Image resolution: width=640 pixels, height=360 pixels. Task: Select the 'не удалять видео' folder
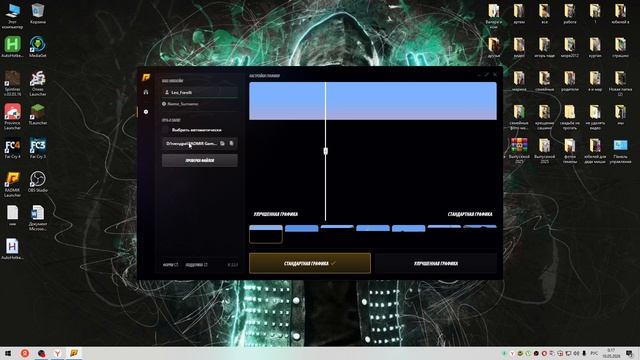click(595, 117)
